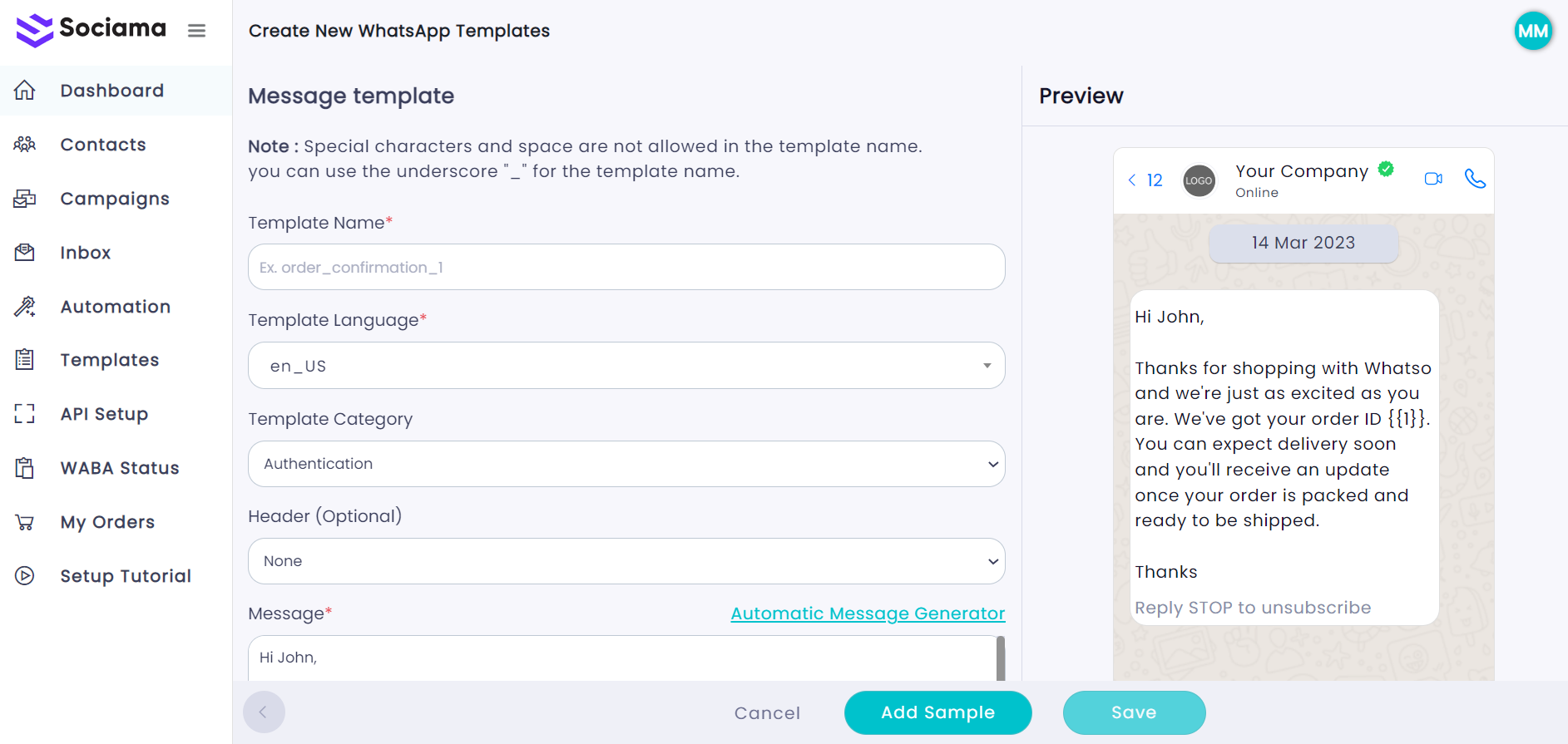Click the Add Sample button
The image size is (1568, 744).
[x=937, y=712]
